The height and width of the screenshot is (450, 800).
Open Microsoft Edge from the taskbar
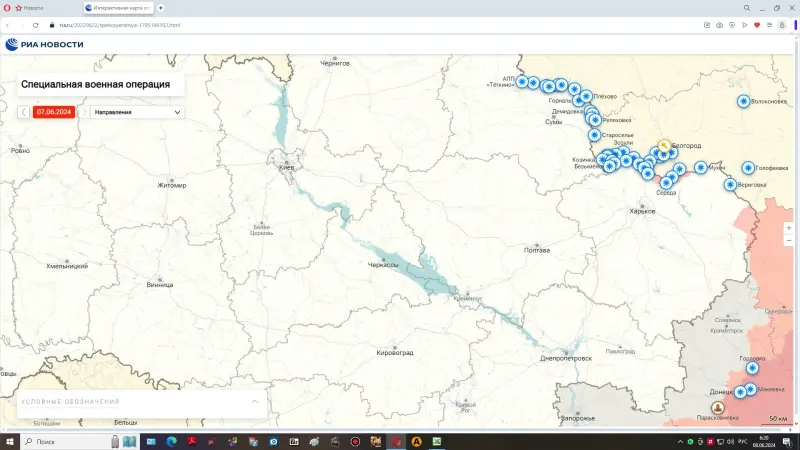(x=171, y=442)
